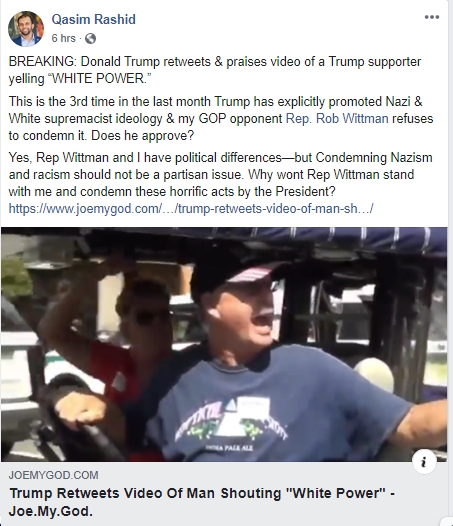This screenshot has height=526, width=453.
Task: Click the BREAKING post text paragraph
Action: point(215,70)
